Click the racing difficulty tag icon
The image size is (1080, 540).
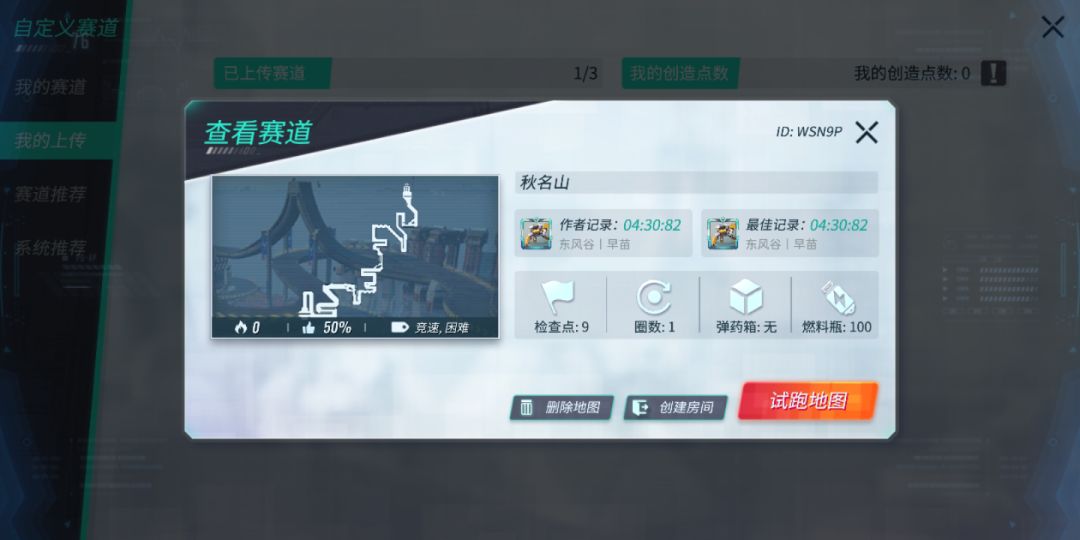coord(399,328)
